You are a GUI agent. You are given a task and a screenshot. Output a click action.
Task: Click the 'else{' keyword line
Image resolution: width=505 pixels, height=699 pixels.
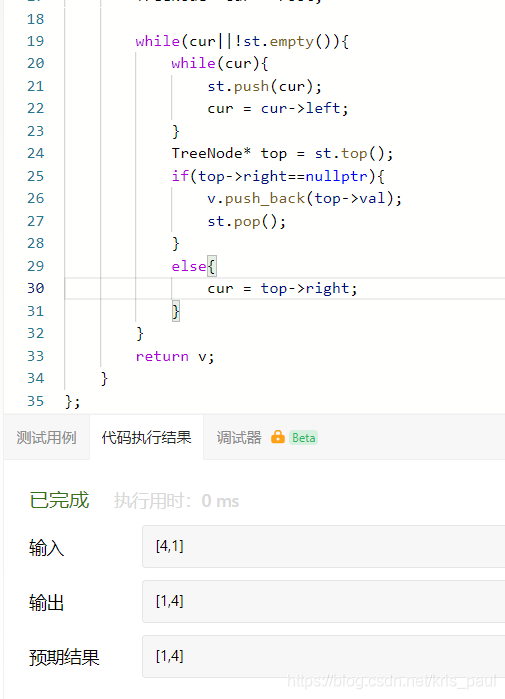[x=193, y=267]
